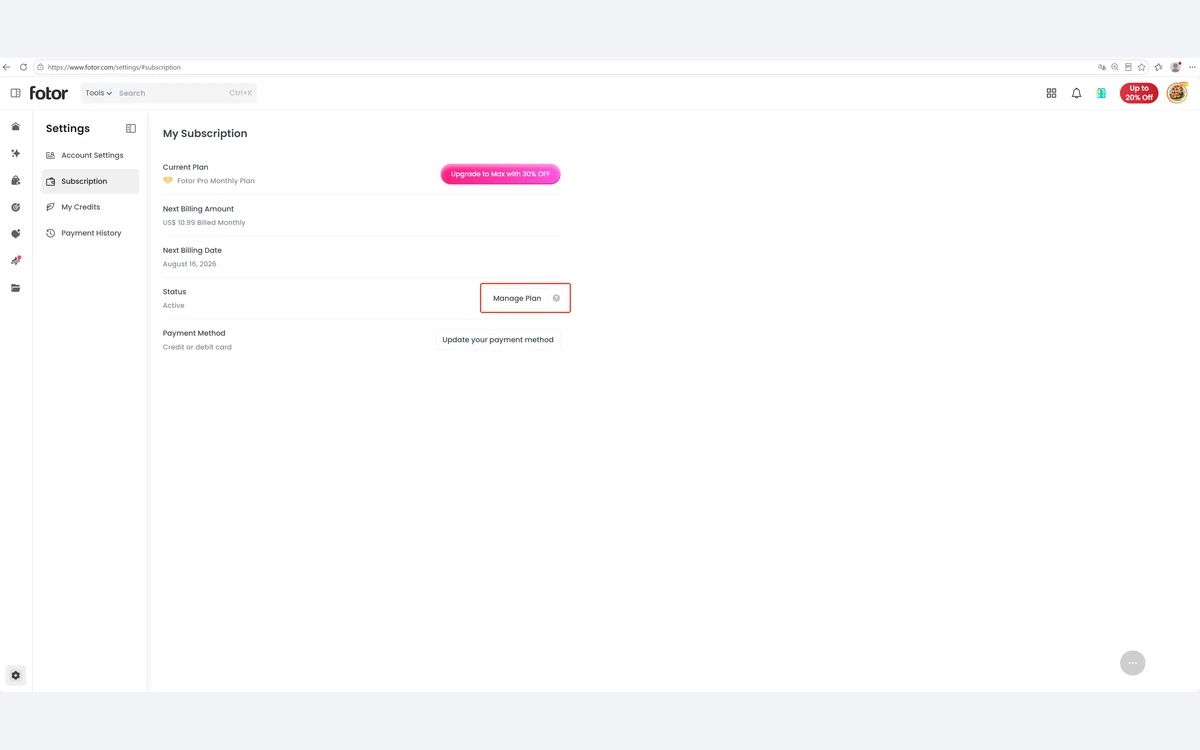
Task: Click the US$ 10.99 Billed Monthly text
Action: (204, 223)
